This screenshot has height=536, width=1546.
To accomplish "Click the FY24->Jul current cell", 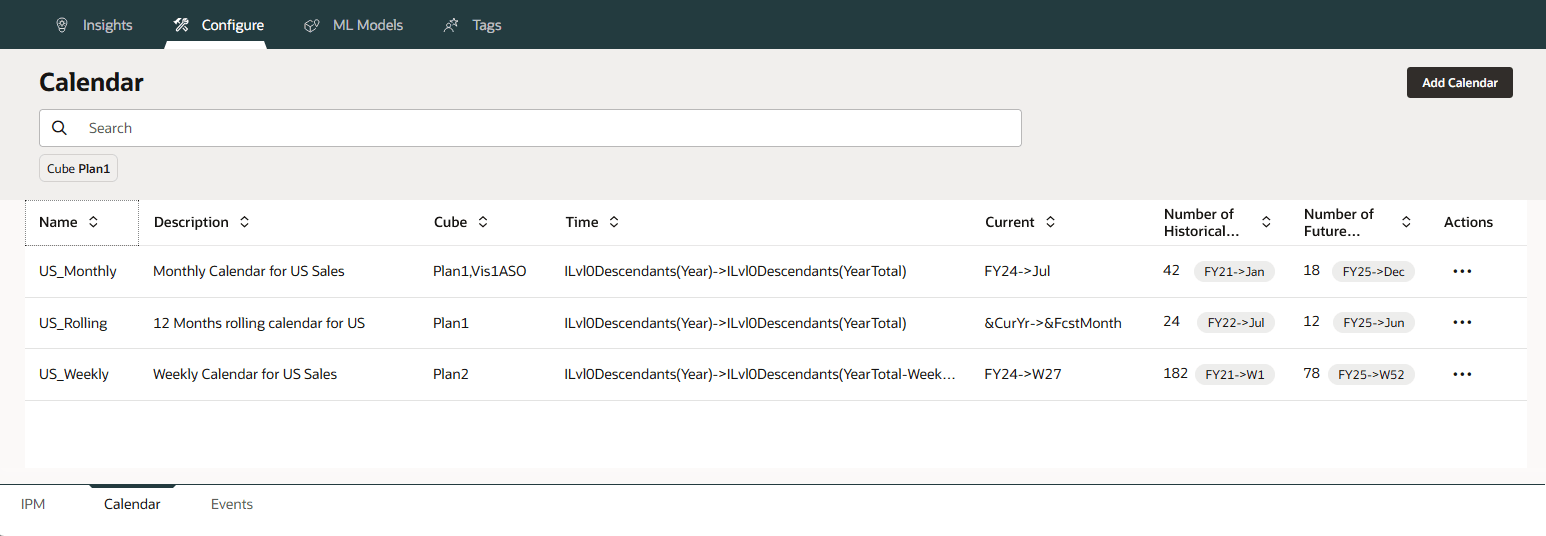I will pos(1017,271).
